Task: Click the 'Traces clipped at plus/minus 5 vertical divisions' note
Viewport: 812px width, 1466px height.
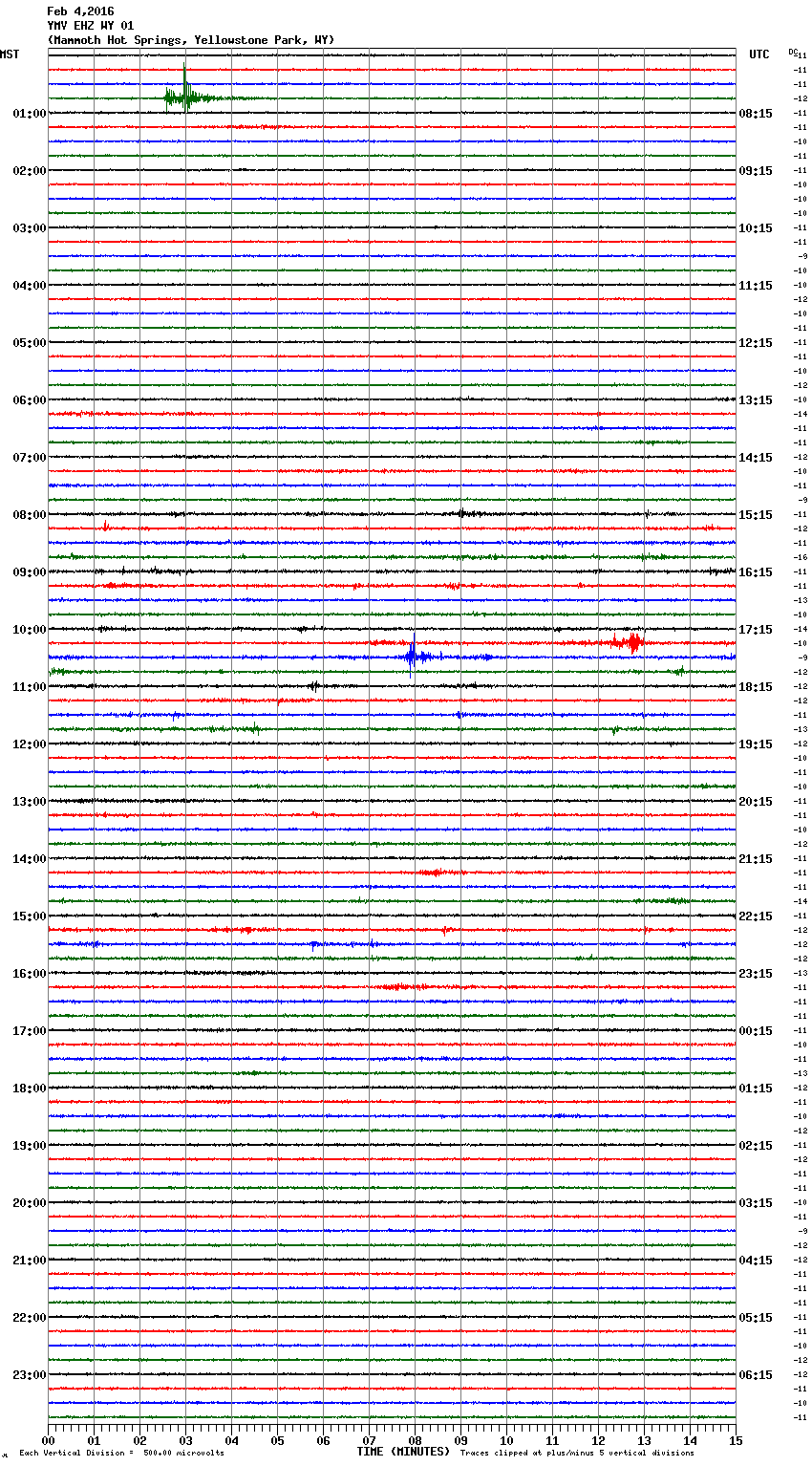Action: (x=577, y=1454)
